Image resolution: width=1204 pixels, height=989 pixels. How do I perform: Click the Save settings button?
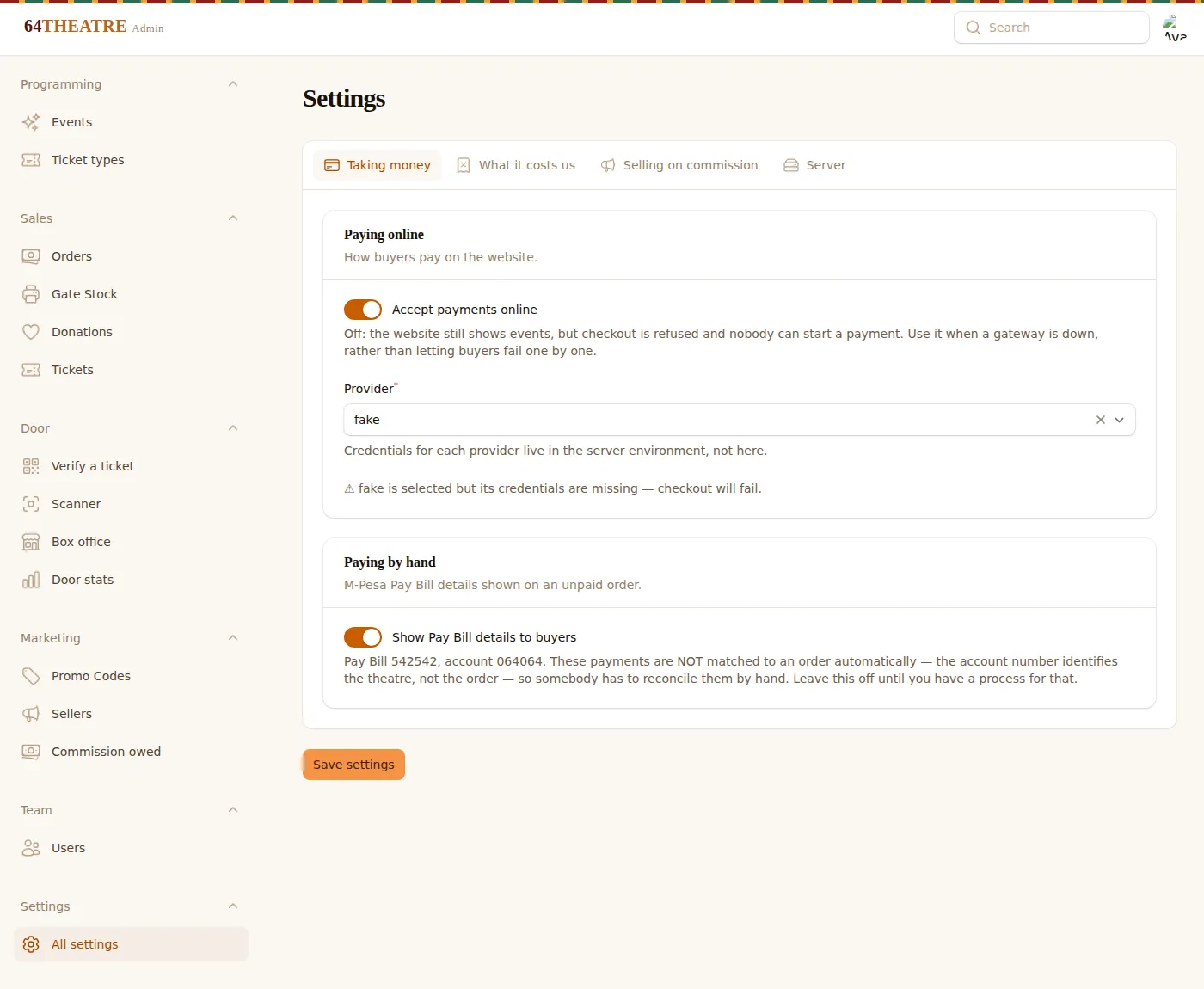tap(353, 765)
